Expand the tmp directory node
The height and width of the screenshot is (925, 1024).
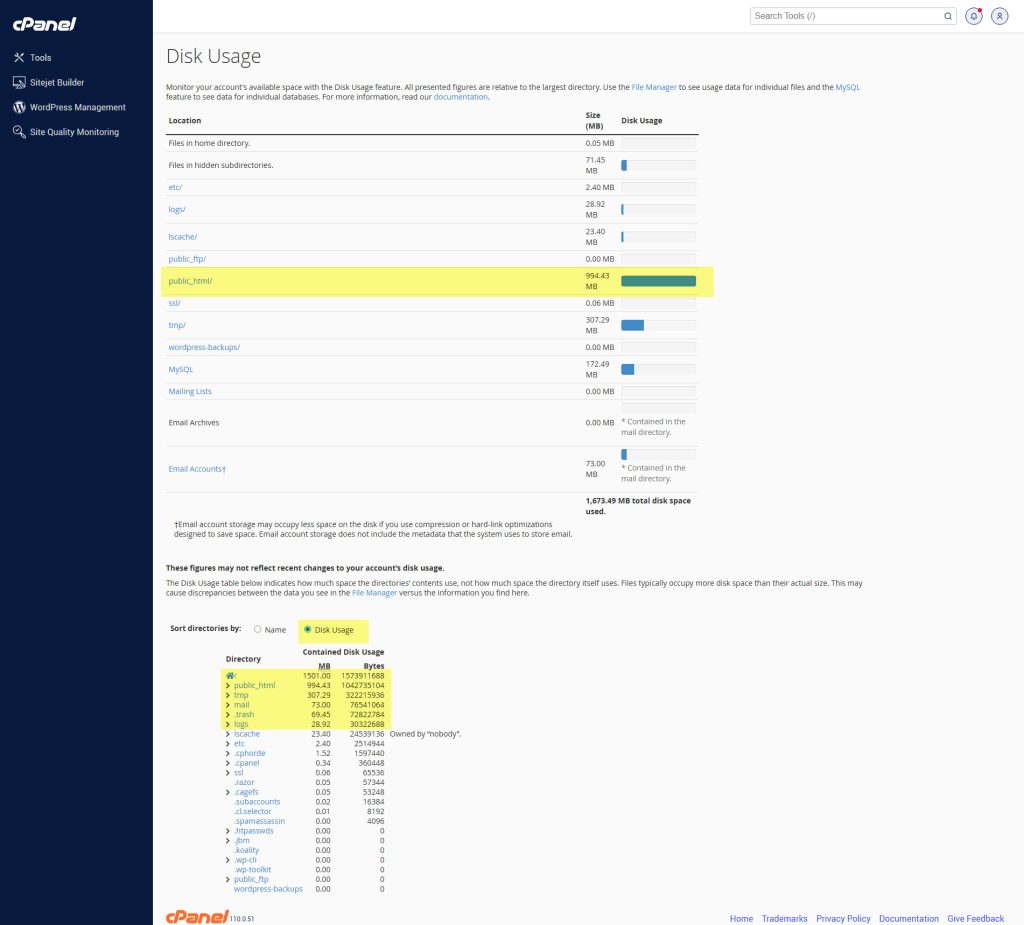point(228,695)
